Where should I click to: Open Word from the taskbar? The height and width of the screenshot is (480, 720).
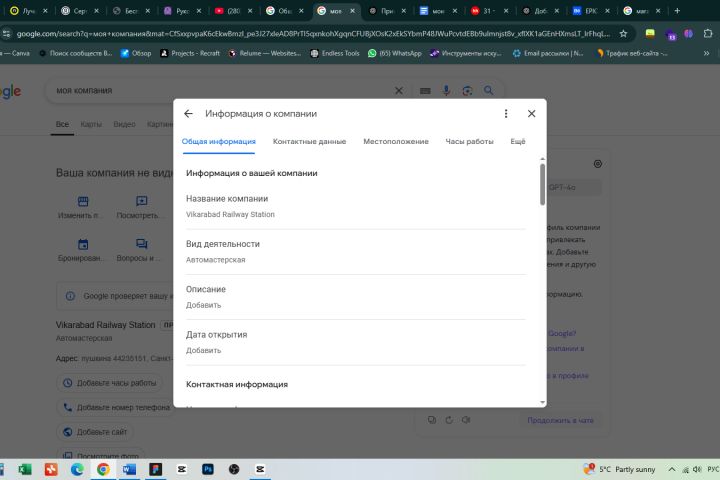tap(129, 469)
